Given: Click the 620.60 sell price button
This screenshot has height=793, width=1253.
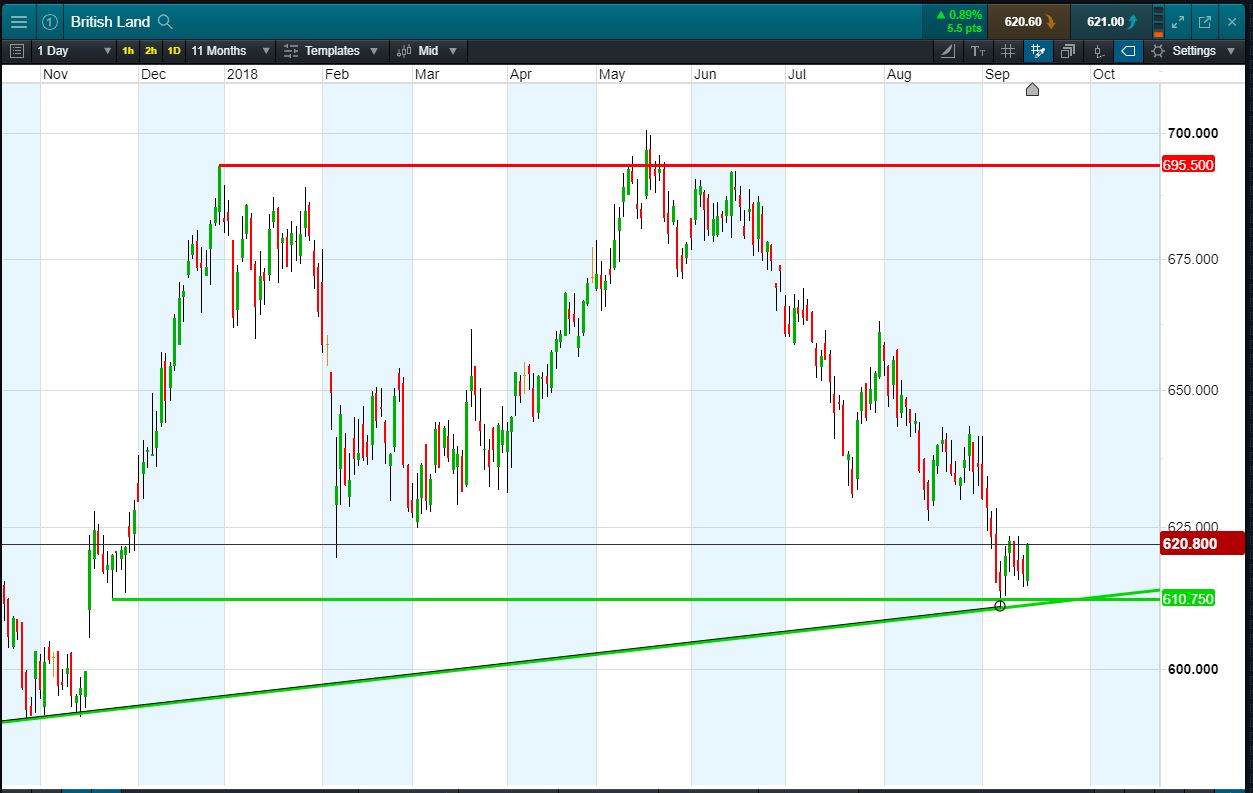Looking at the screenshot, I should tap(1028, 21).
